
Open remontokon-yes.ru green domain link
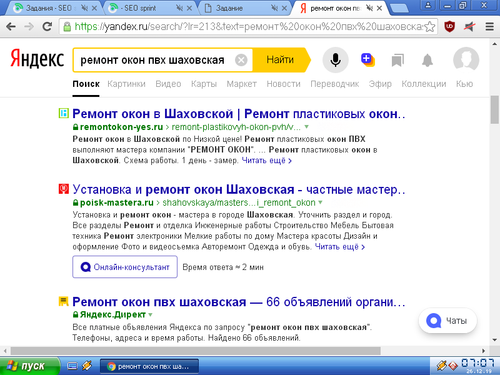tap(121, 127)
